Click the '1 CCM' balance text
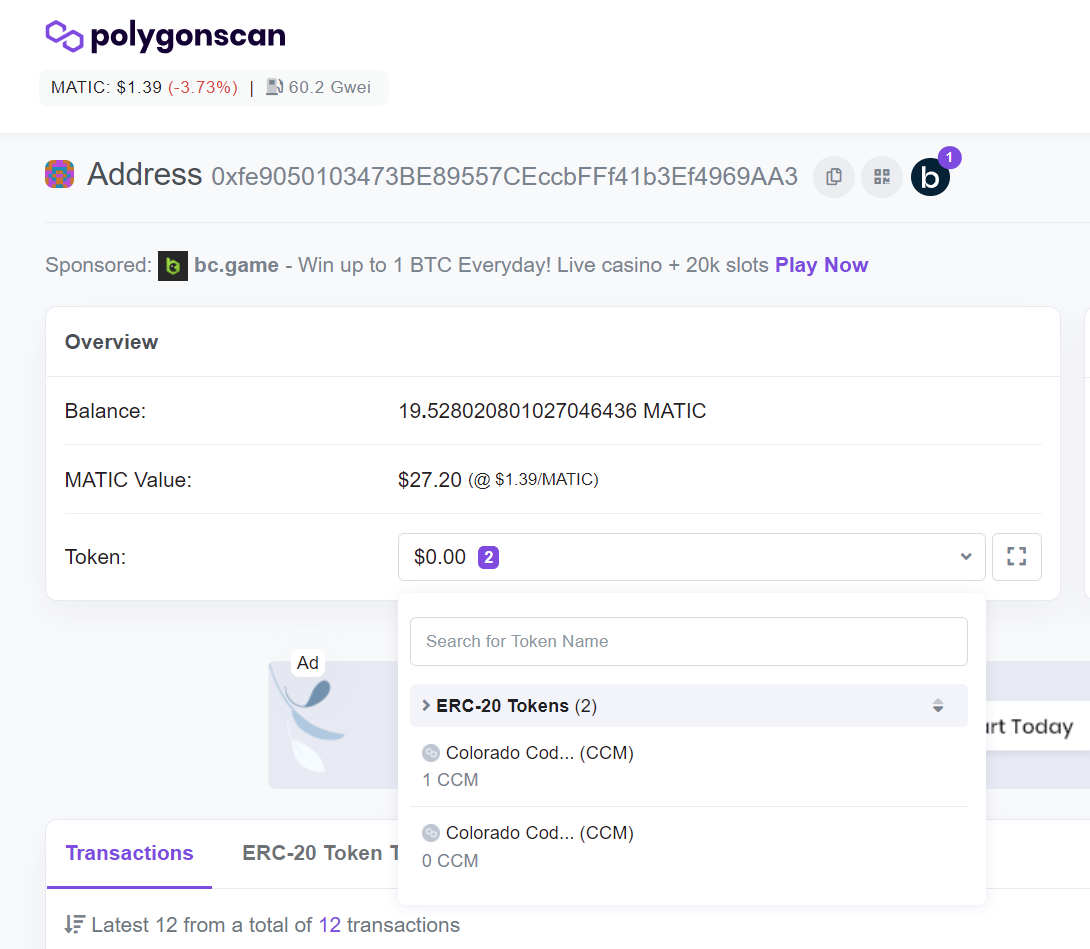 (450, 780)
